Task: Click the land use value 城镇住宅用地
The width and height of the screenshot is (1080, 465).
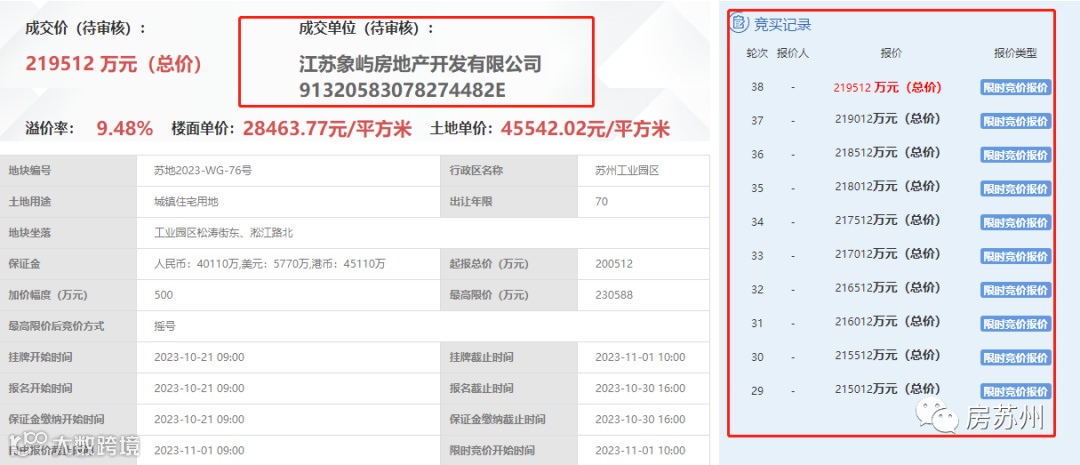Action: tap(187, 202)
